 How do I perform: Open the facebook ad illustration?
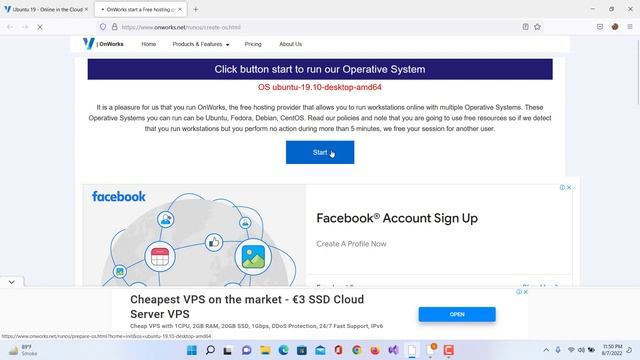click(194, 235)
